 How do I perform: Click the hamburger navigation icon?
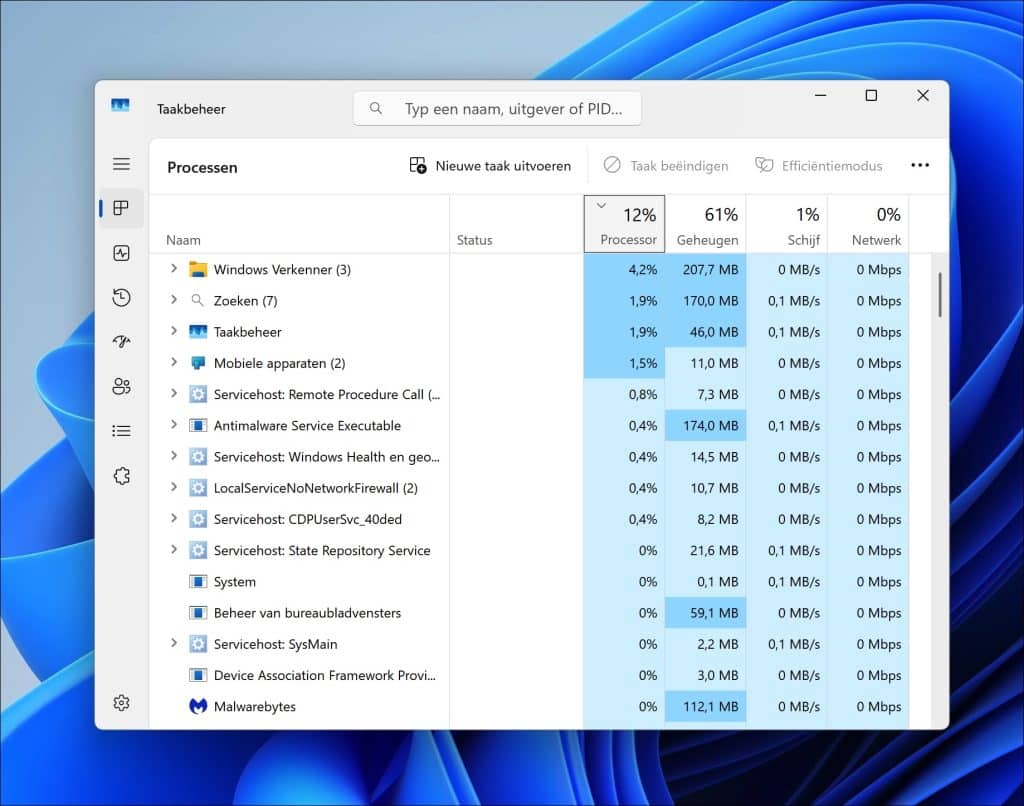click(121, 163)
